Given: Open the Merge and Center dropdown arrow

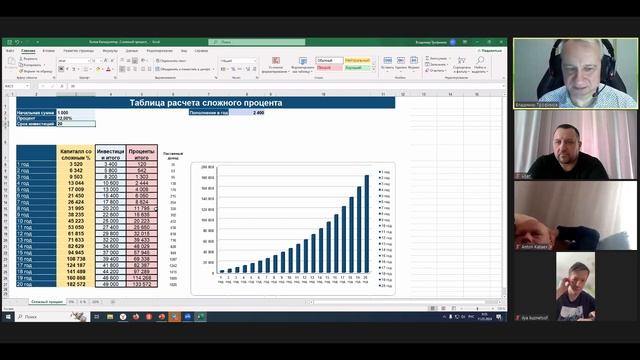Looking at the screenshot, I should 213,69.
